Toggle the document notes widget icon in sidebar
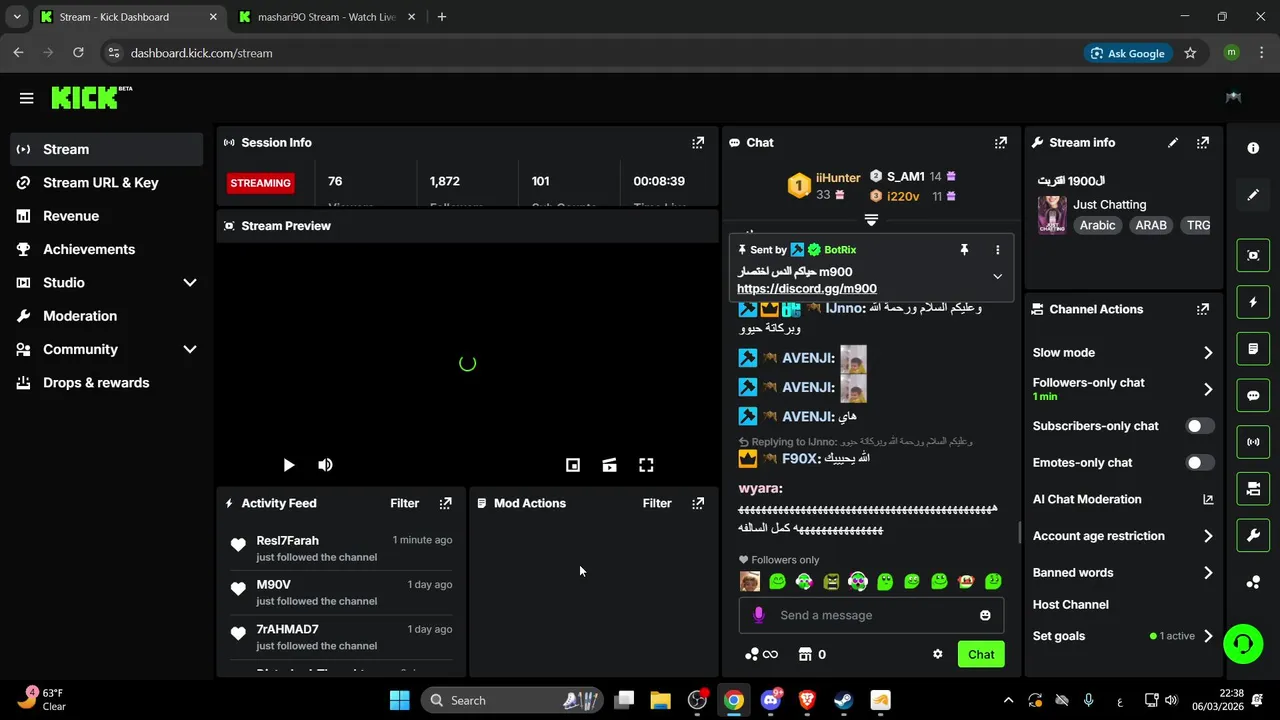Viewport: 1280px width, 720px height. [x=1253, y=349]
